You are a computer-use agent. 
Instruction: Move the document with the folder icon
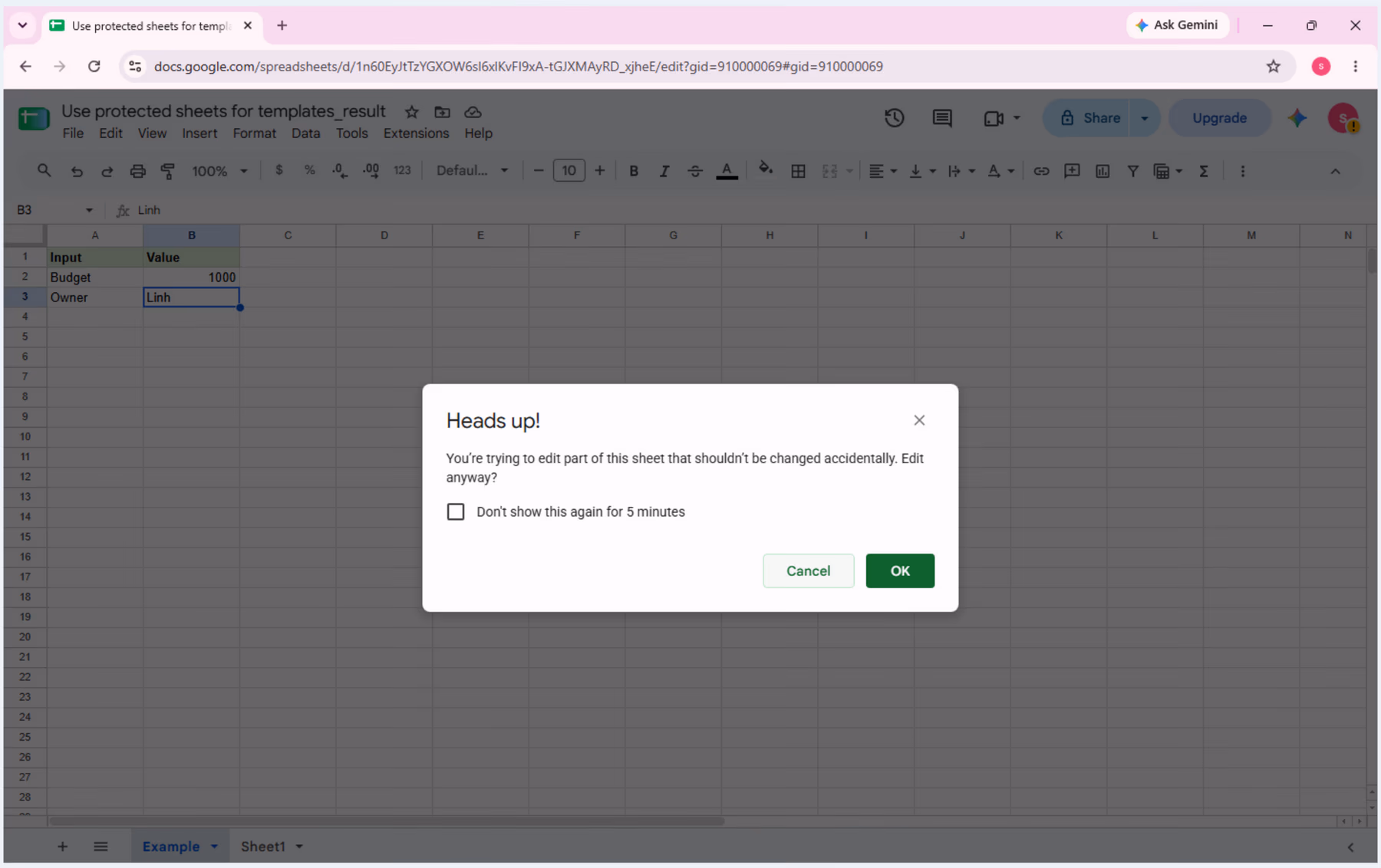442,112
